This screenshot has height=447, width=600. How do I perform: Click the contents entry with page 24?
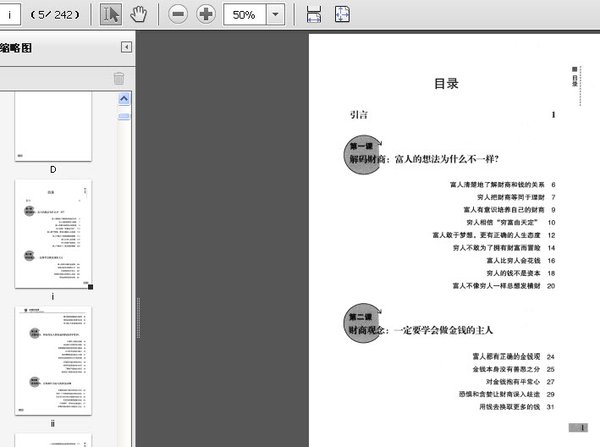tap(514, 356)
